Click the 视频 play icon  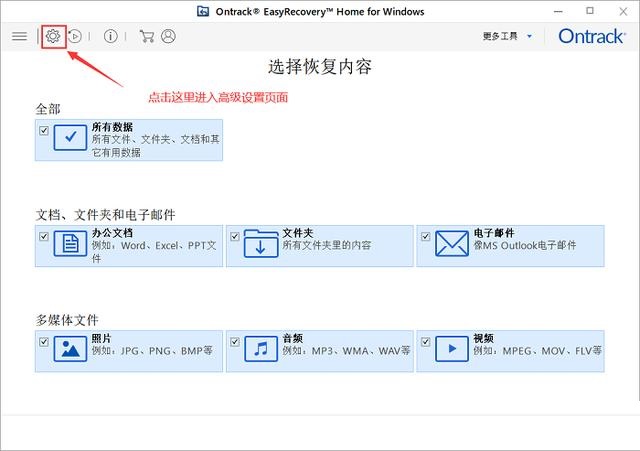tap(451, 349)
